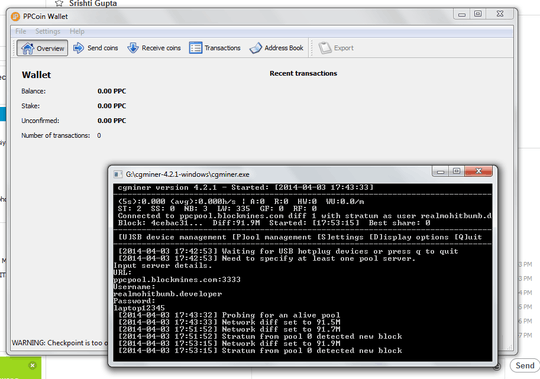Click the Checkpoint WARNING status text
This screenshot has width=540, height=379.
pos(60,343)
